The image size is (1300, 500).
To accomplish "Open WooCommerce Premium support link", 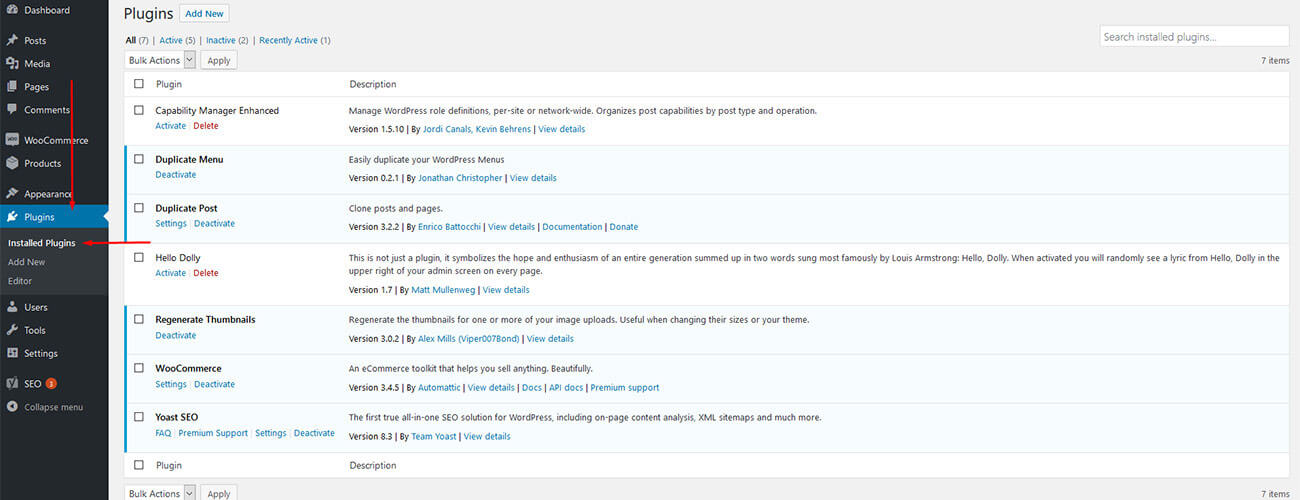I will tap(625, 388).
